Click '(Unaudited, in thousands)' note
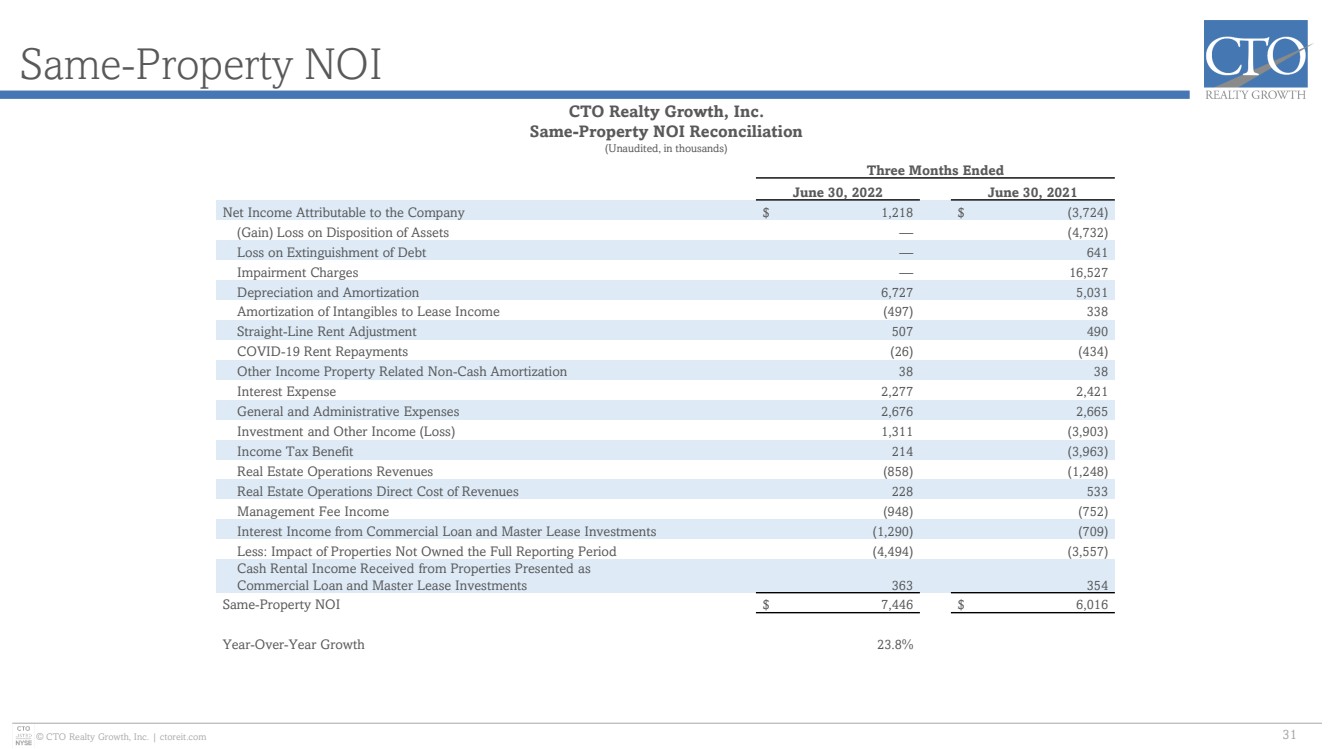Image resolution: width=1333 pixels, height=749 pixels. pyautogui.click(x=666, y=149)
